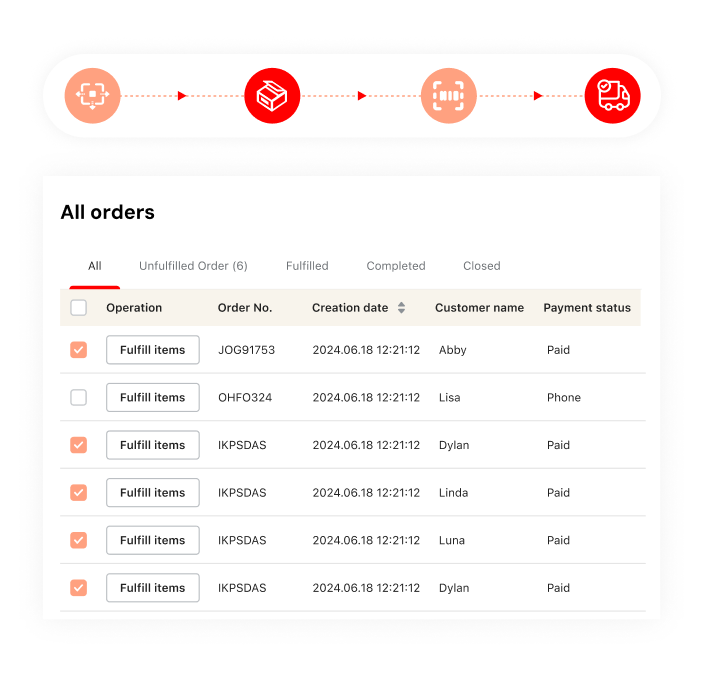
Task: Click the Payment status column header
Action: [x=587, y=308]
